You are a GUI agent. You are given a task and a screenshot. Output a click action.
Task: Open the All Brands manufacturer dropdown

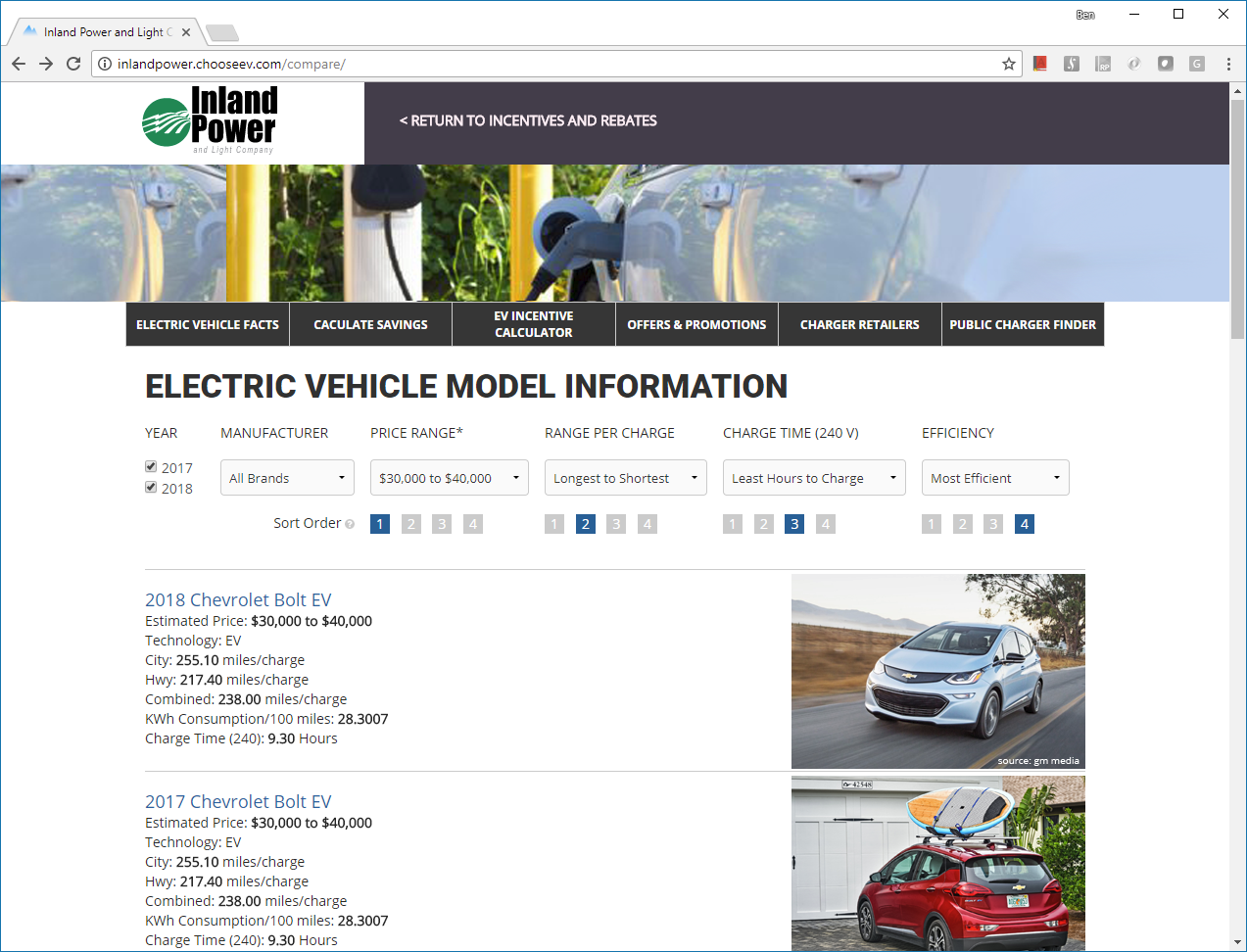pyautogui.click(x=287, y=478)
